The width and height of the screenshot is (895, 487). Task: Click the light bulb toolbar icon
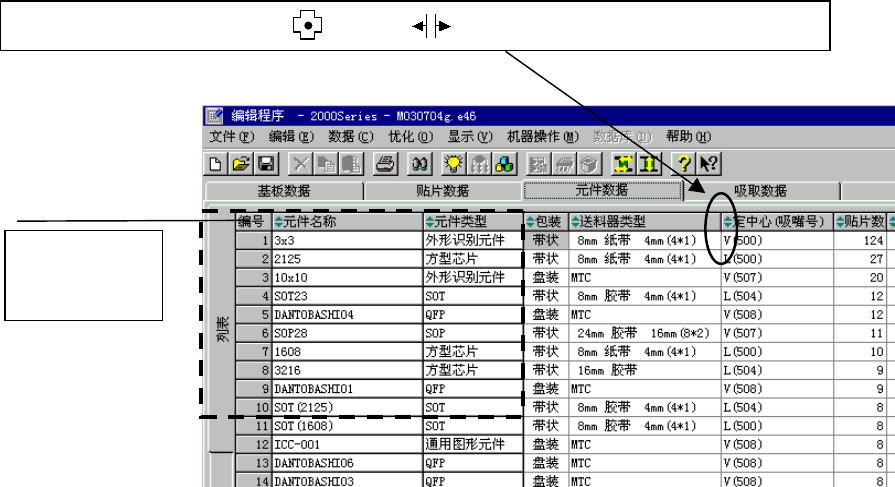click(455, 164)
